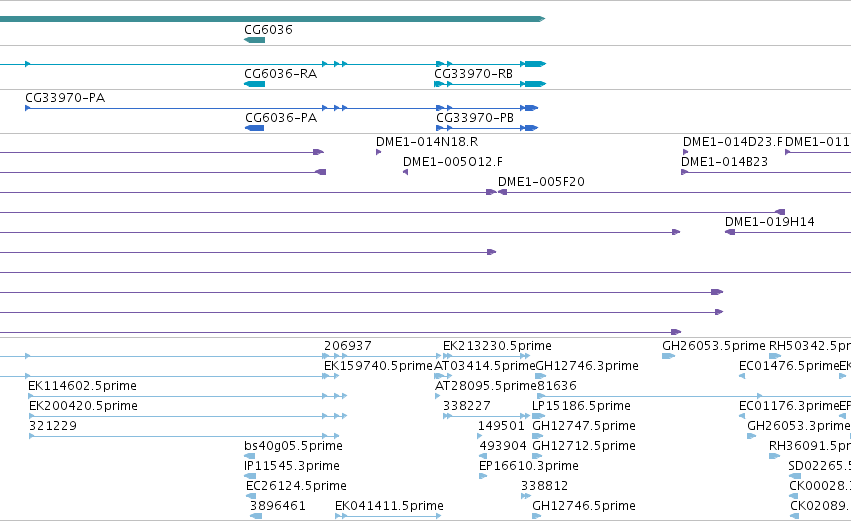This screenshot has width=851, height=521.
Task: Click the CG6036 gene label
Action: 268,30
